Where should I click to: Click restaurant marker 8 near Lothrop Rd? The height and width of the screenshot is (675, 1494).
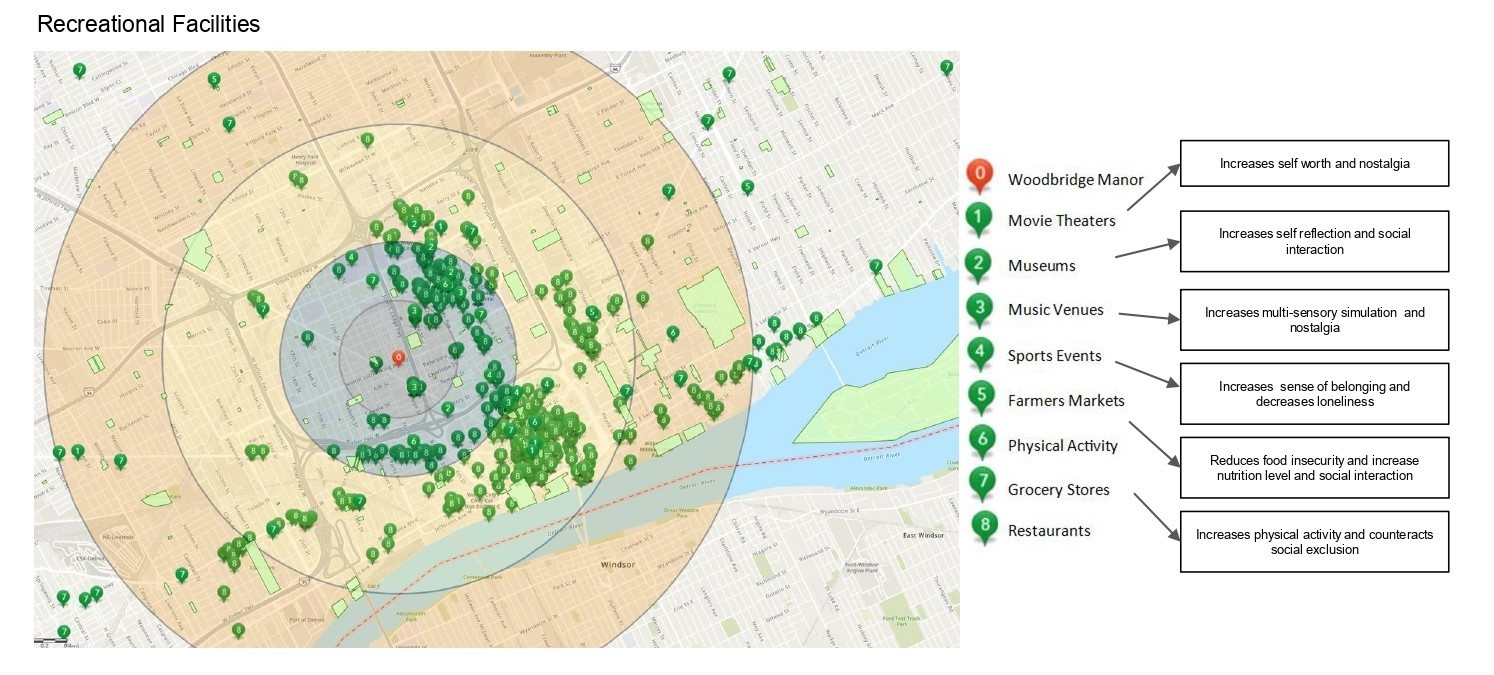367,140
